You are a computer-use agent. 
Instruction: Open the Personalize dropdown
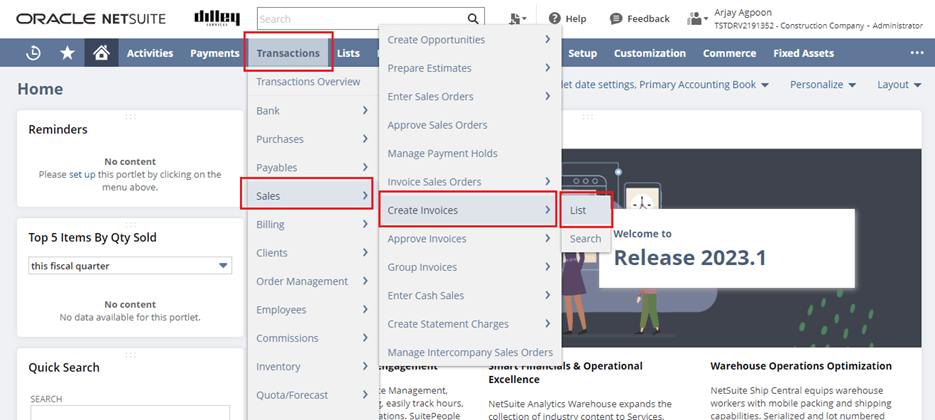[823, 85]
